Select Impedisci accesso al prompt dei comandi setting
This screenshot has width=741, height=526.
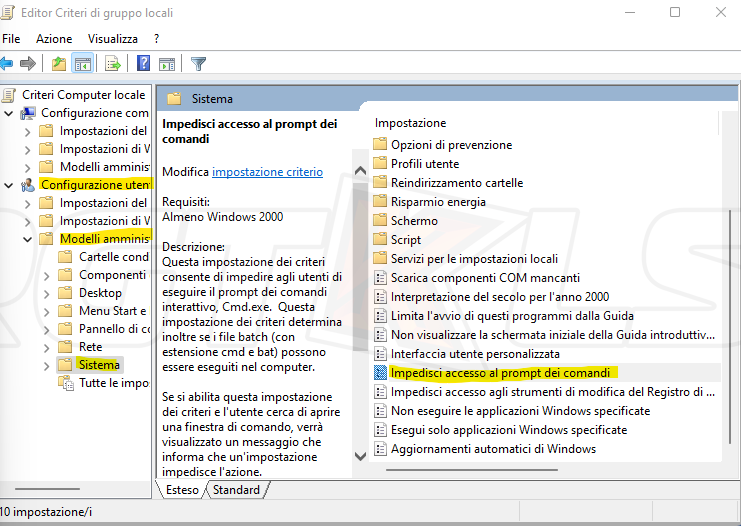(x=500, y=373)
